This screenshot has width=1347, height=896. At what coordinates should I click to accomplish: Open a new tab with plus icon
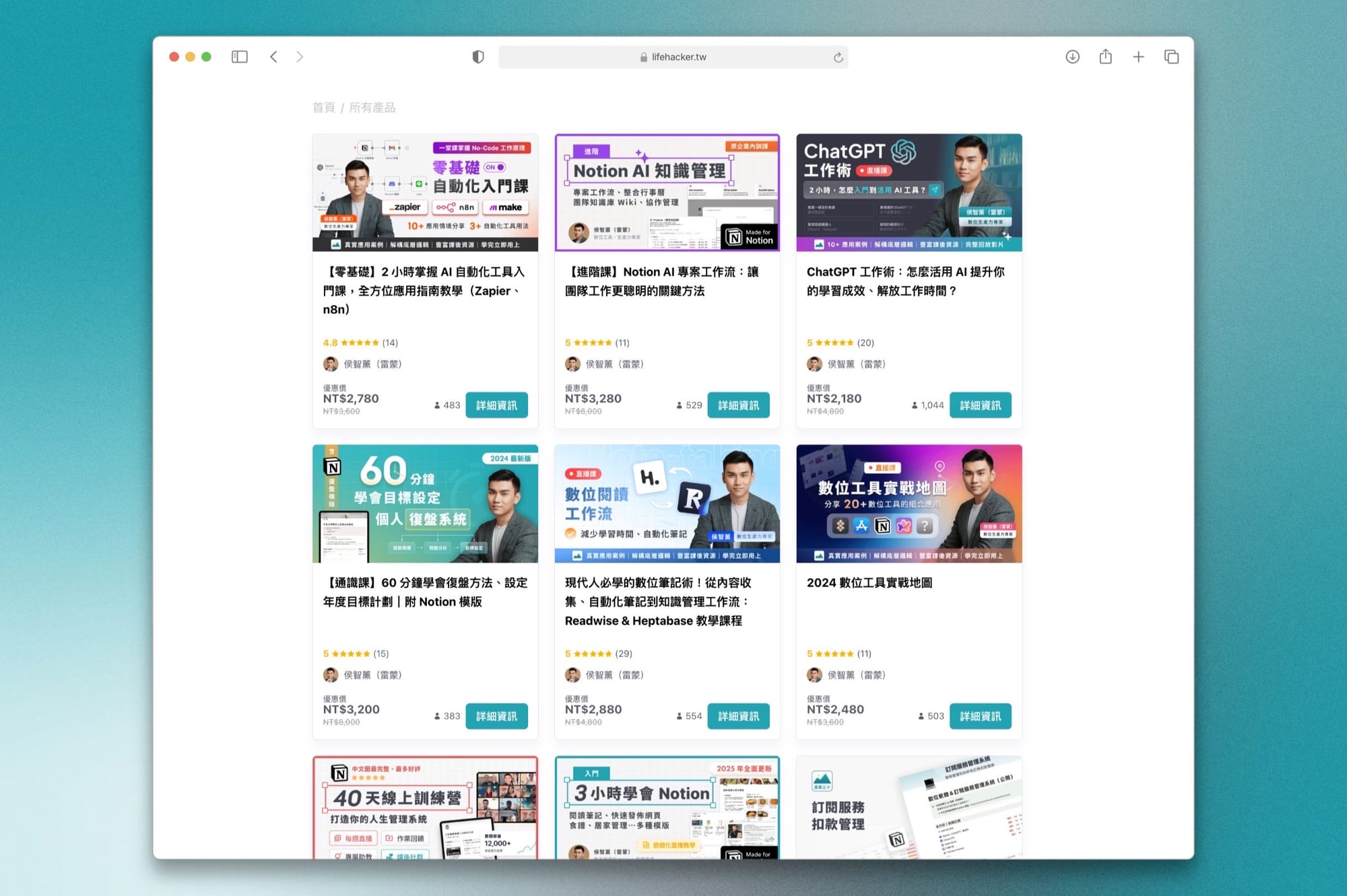point(1138,57)
